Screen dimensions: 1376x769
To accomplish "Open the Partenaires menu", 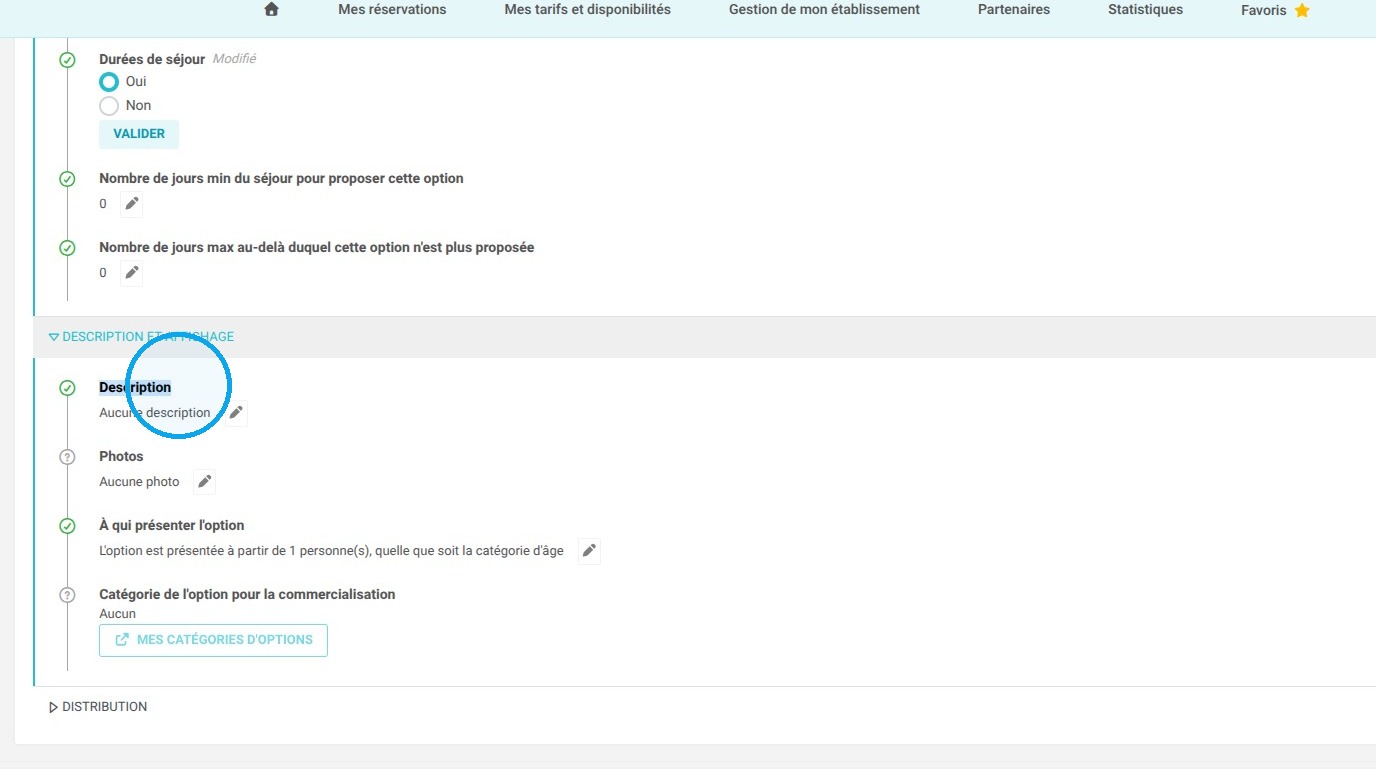I will pyautogui.click(x=1014, y=10).
